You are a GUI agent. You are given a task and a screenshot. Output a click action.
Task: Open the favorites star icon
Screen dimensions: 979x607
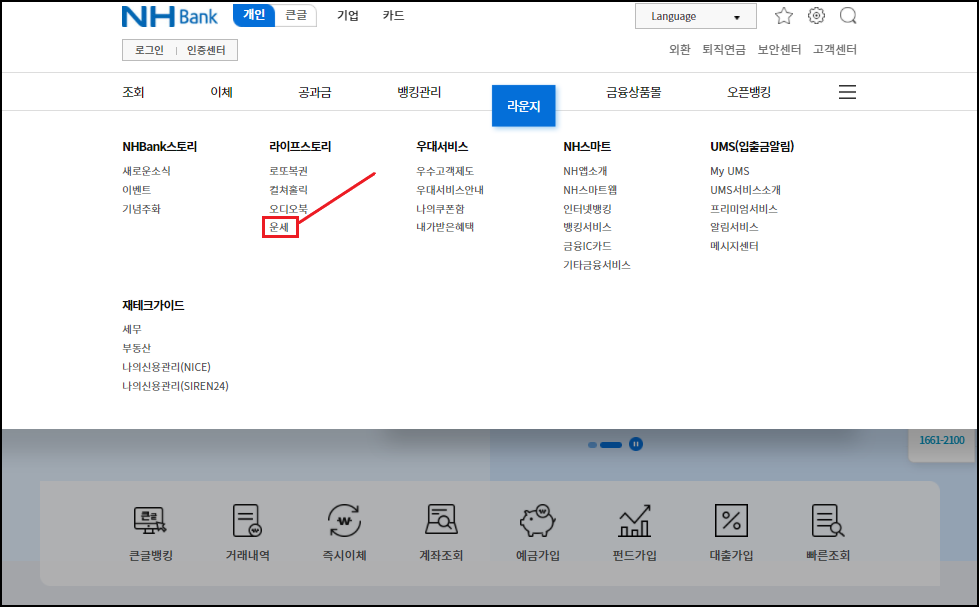pyautogui.click(x=784, y=16)
